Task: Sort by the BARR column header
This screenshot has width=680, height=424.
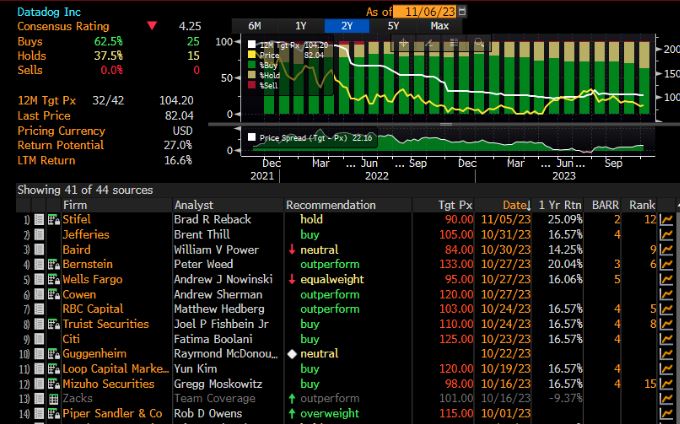Action: pos(605,205)
